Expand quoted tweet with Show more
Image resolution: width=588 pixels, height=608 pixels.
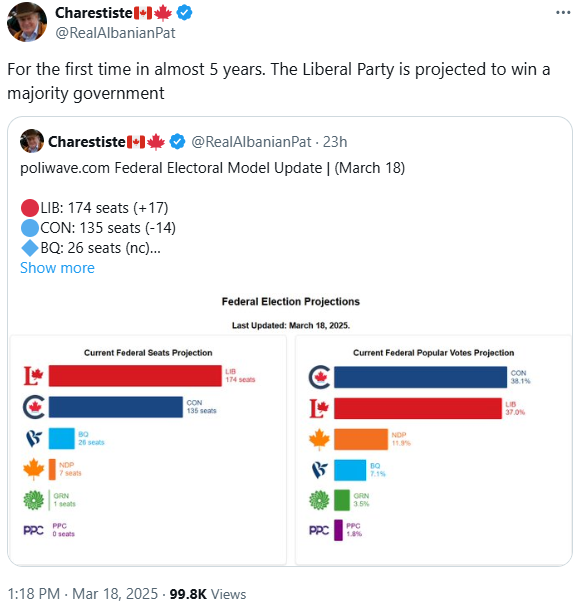click(57, 268)
